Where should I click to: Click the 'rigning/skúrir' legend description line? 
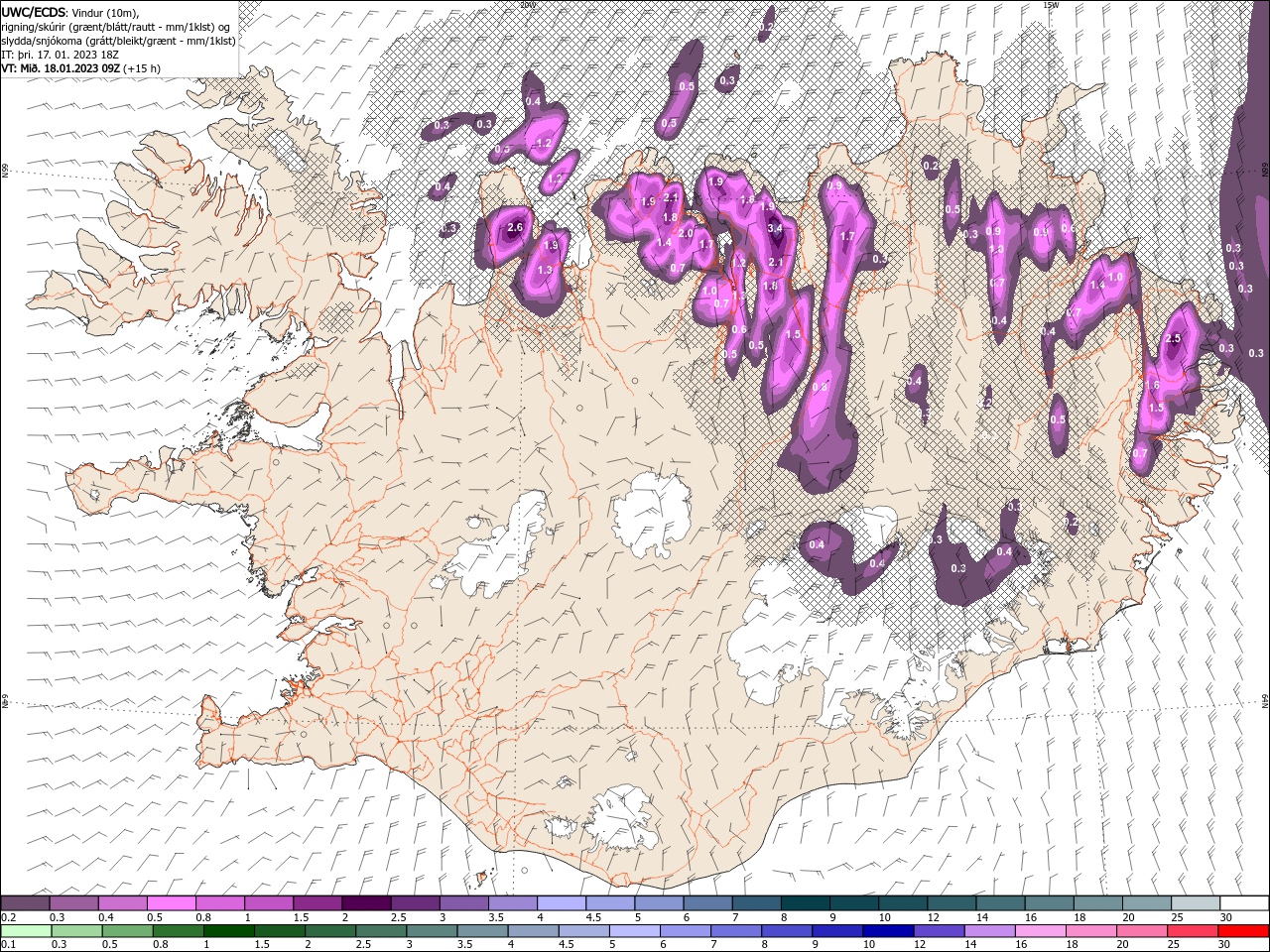click(x=117, y=27)
